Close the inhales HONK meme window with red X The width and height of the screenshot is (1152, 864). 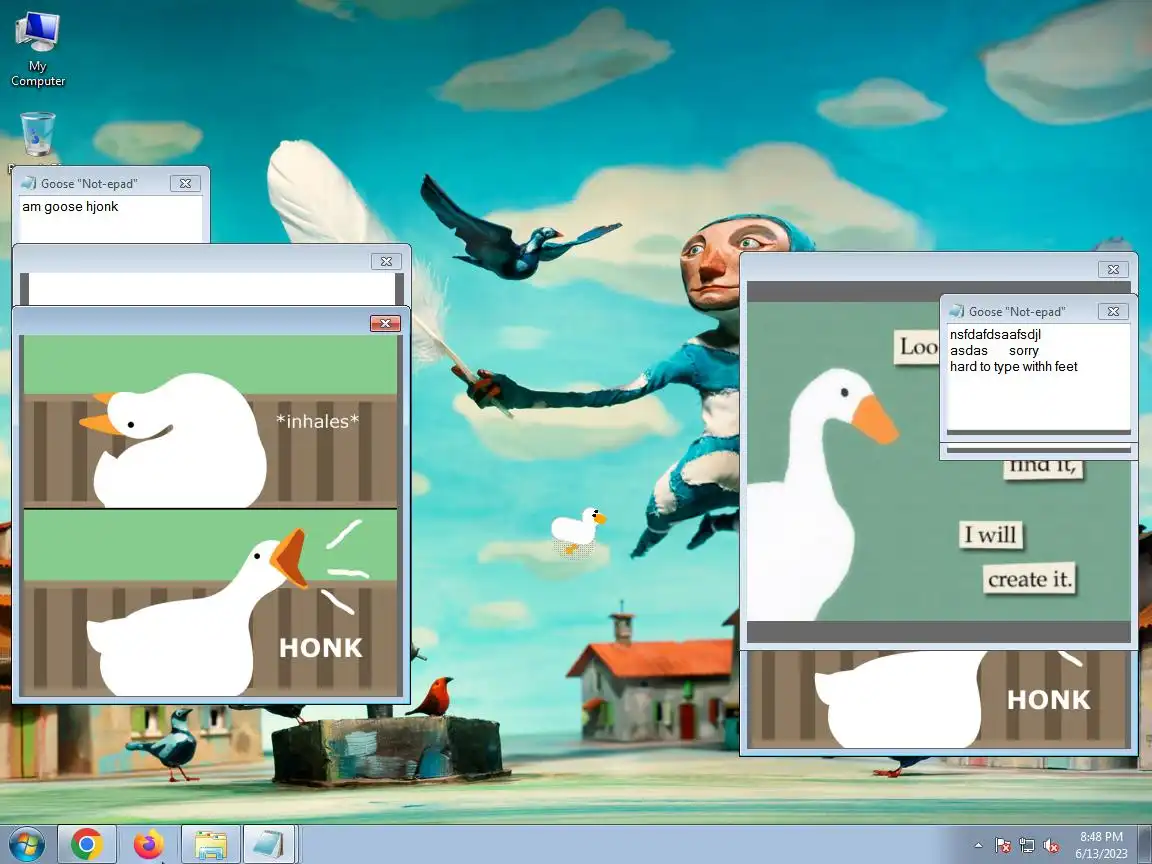click(x=385, y=323)
